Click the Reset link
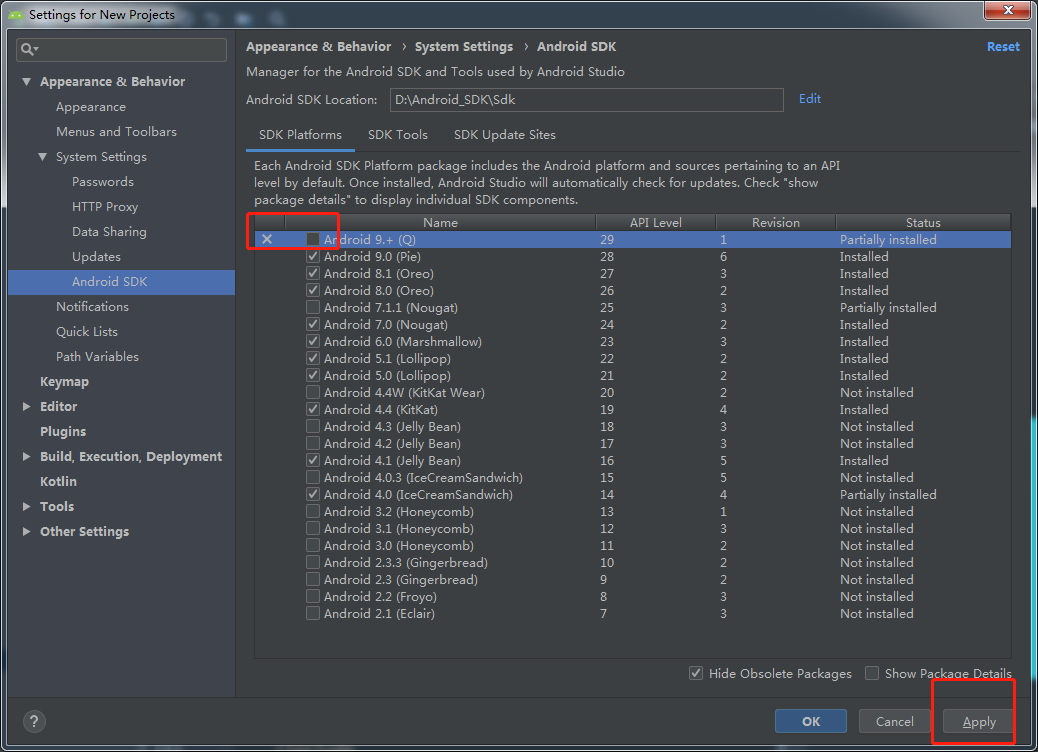 (1002, 46)
